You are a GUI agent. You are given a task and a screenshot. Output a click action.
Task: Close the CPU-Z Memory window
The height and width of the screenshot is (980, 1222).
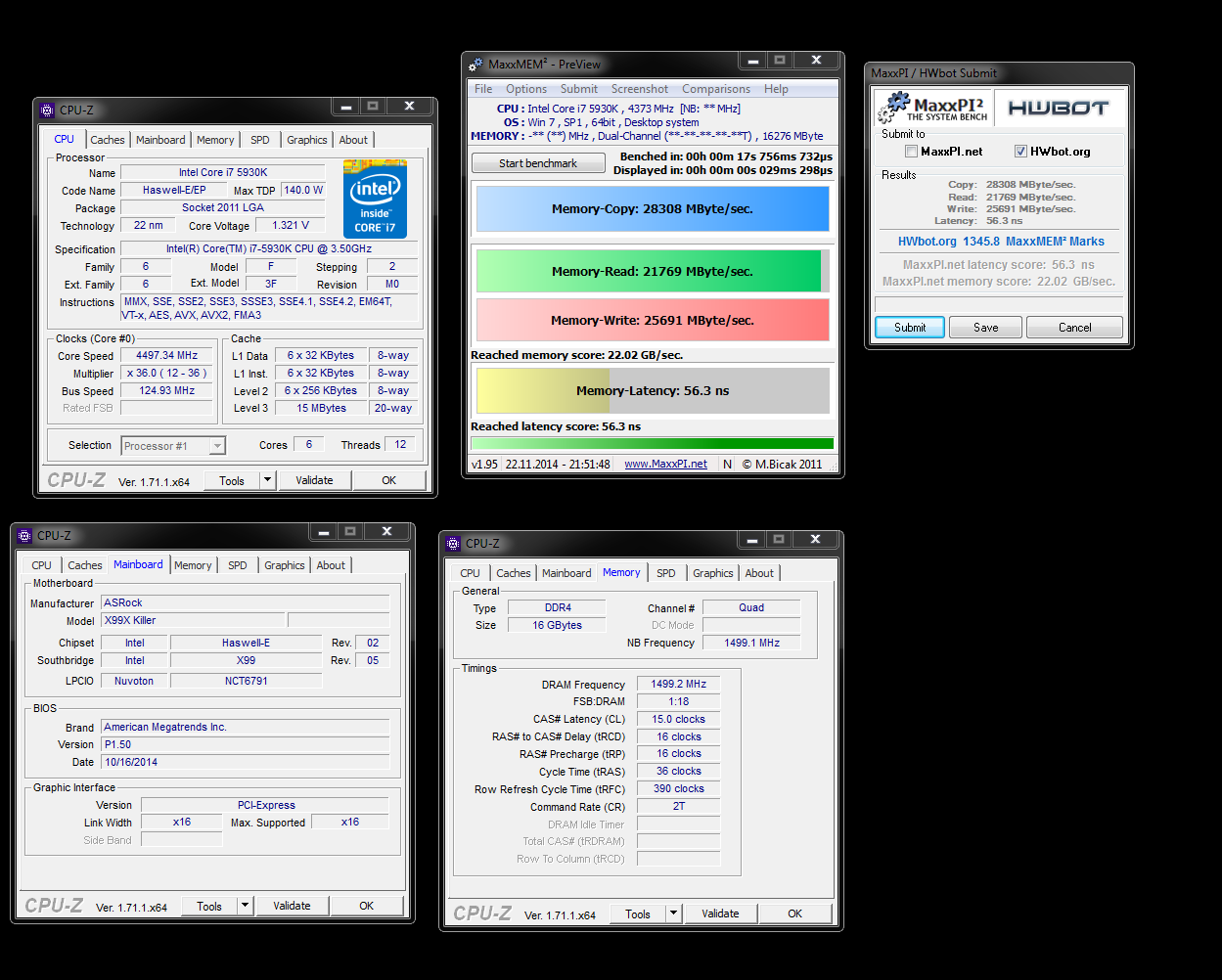[x=816, y=539]
